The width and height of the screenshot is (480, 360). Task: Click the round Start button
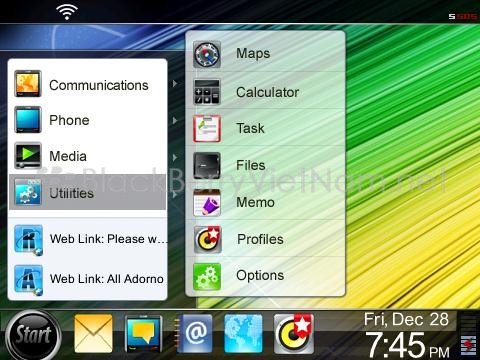tap(33, 335)
